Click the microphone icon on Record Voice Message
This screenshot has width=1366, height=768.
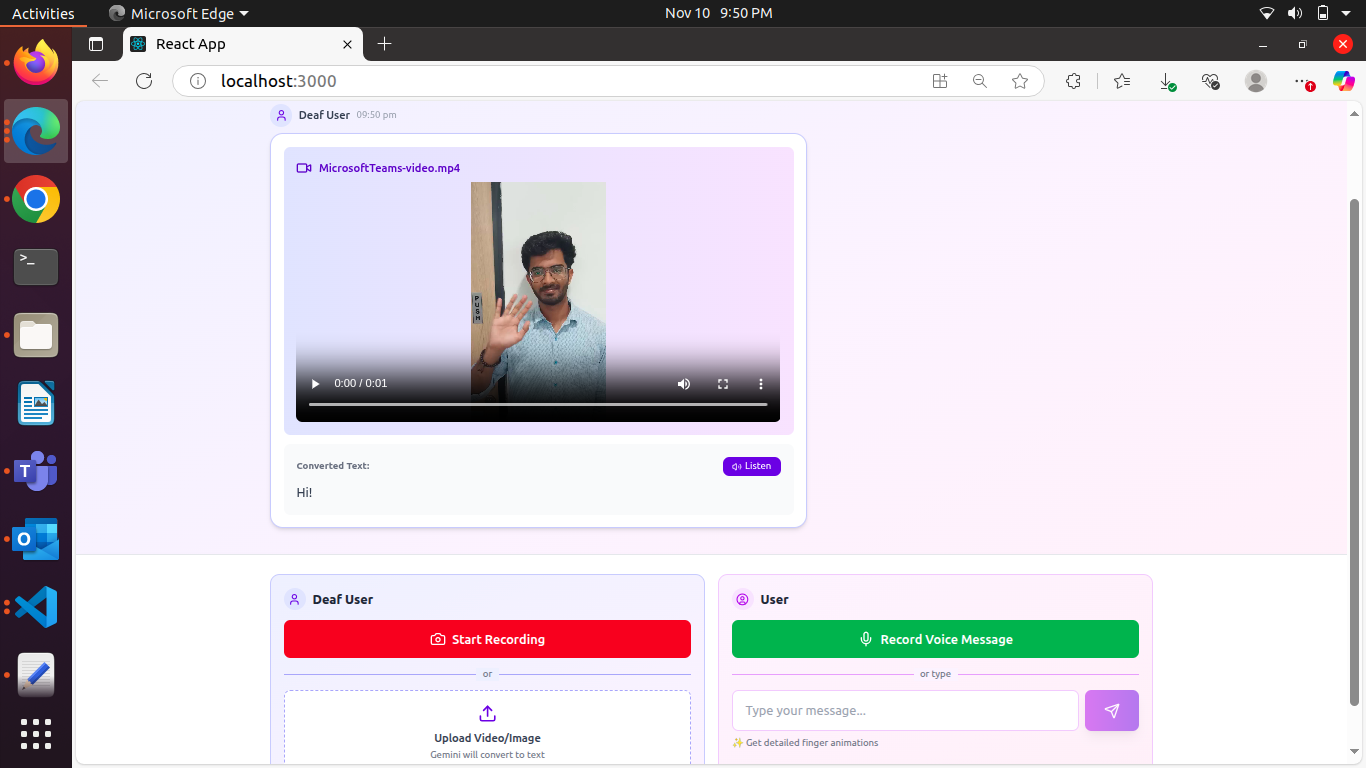click(866, 639)
